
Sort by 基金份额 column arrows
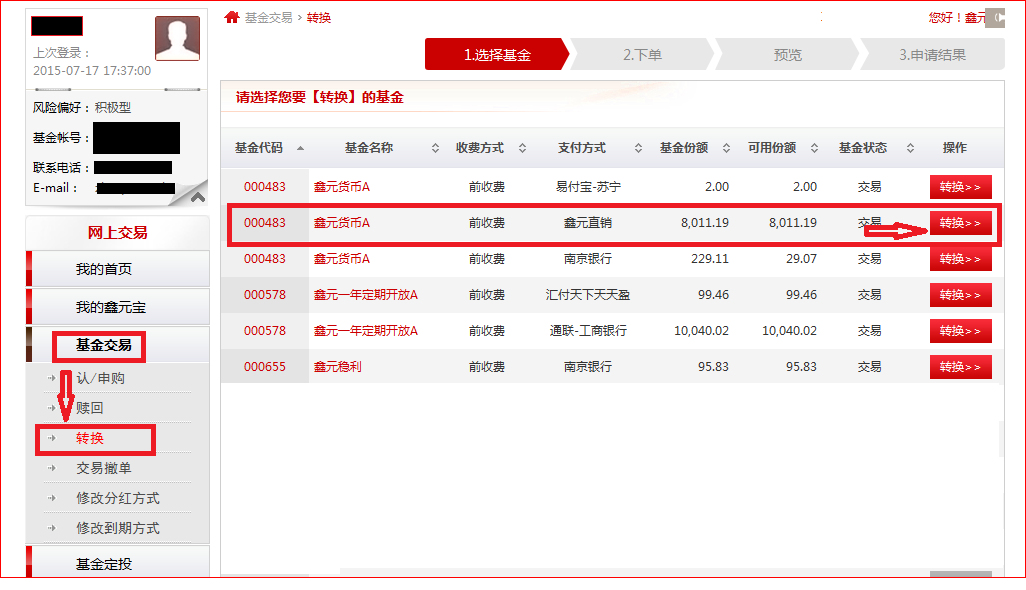coord(726,148)
